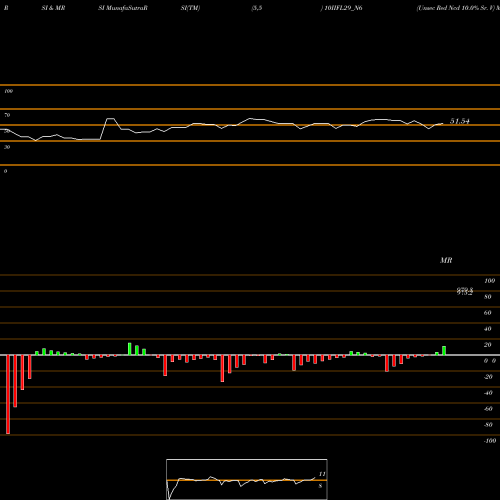This screenshot has height=500, width=500.
Task: Click the MR axis label 60
Action: pyautogui.click(x=488, y=313)
